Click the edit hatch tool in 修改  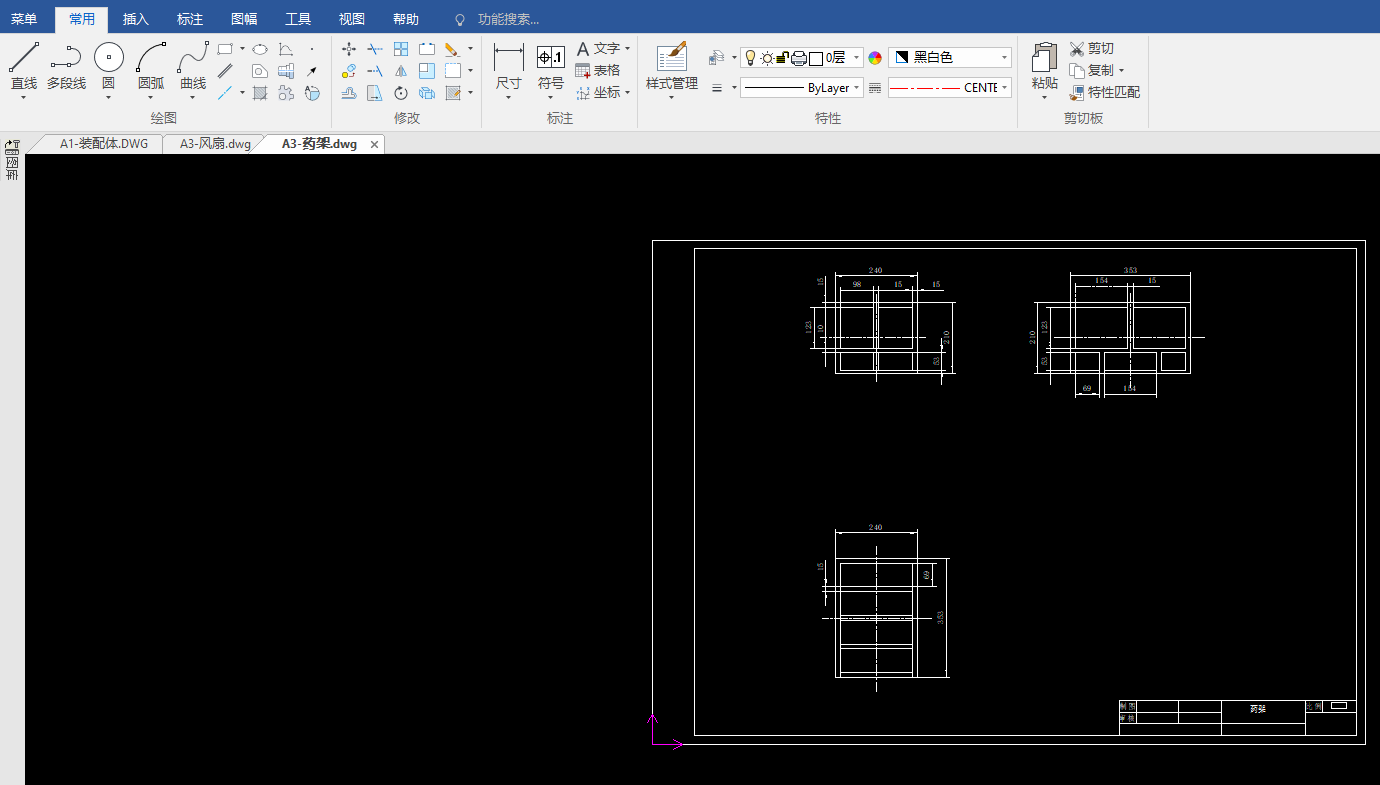[x=453, y=93]
